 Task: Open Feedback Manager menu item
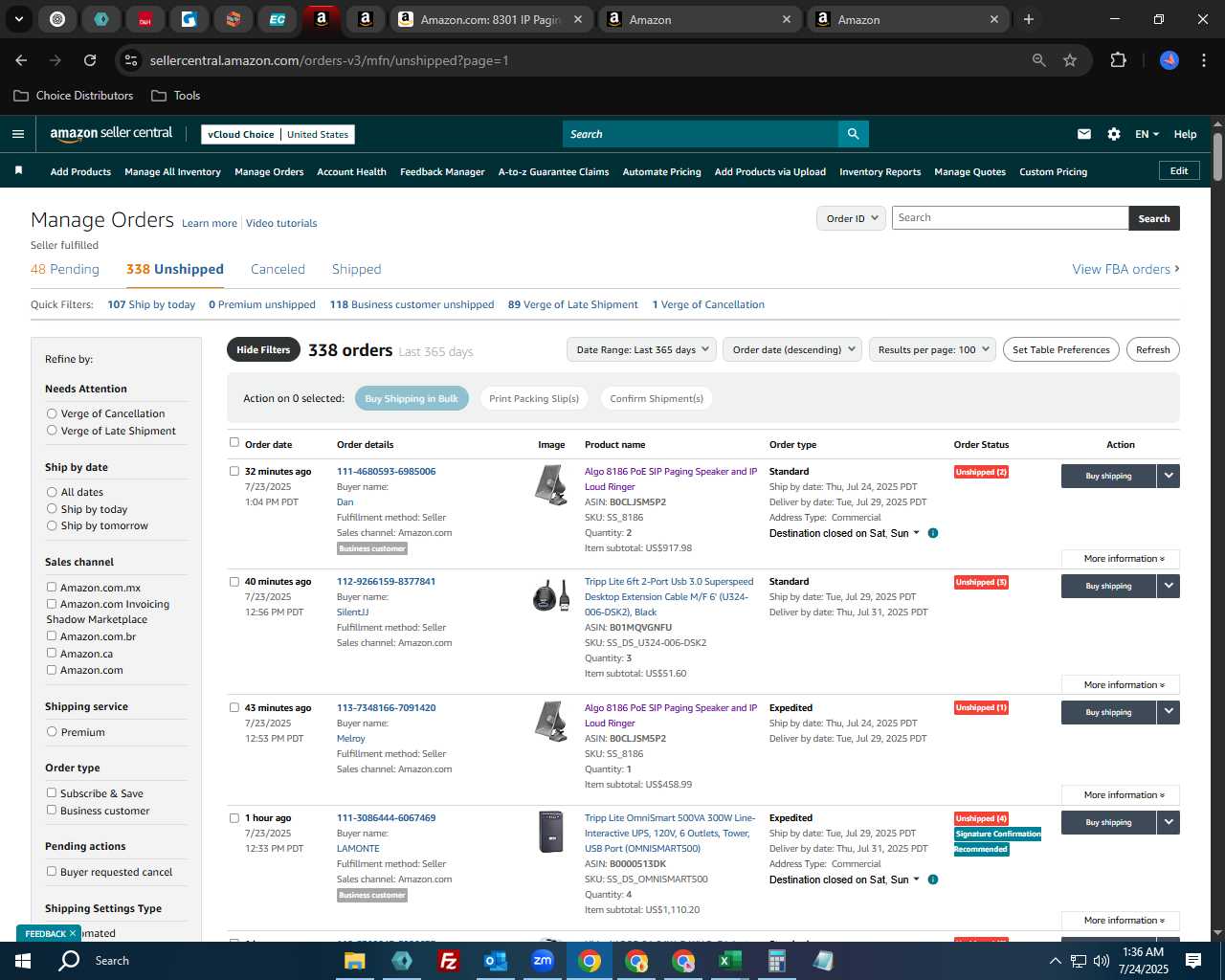442,172
